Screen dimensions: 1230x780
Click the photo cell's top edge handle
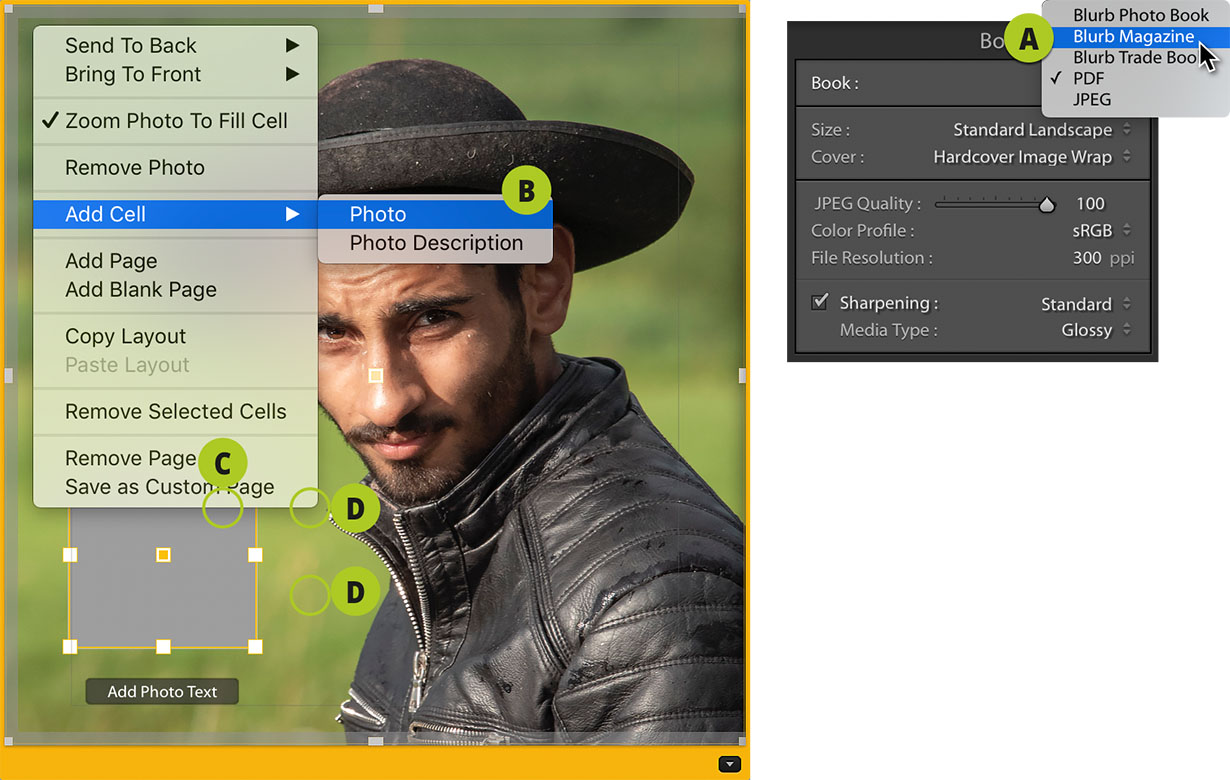pos(375,8)
